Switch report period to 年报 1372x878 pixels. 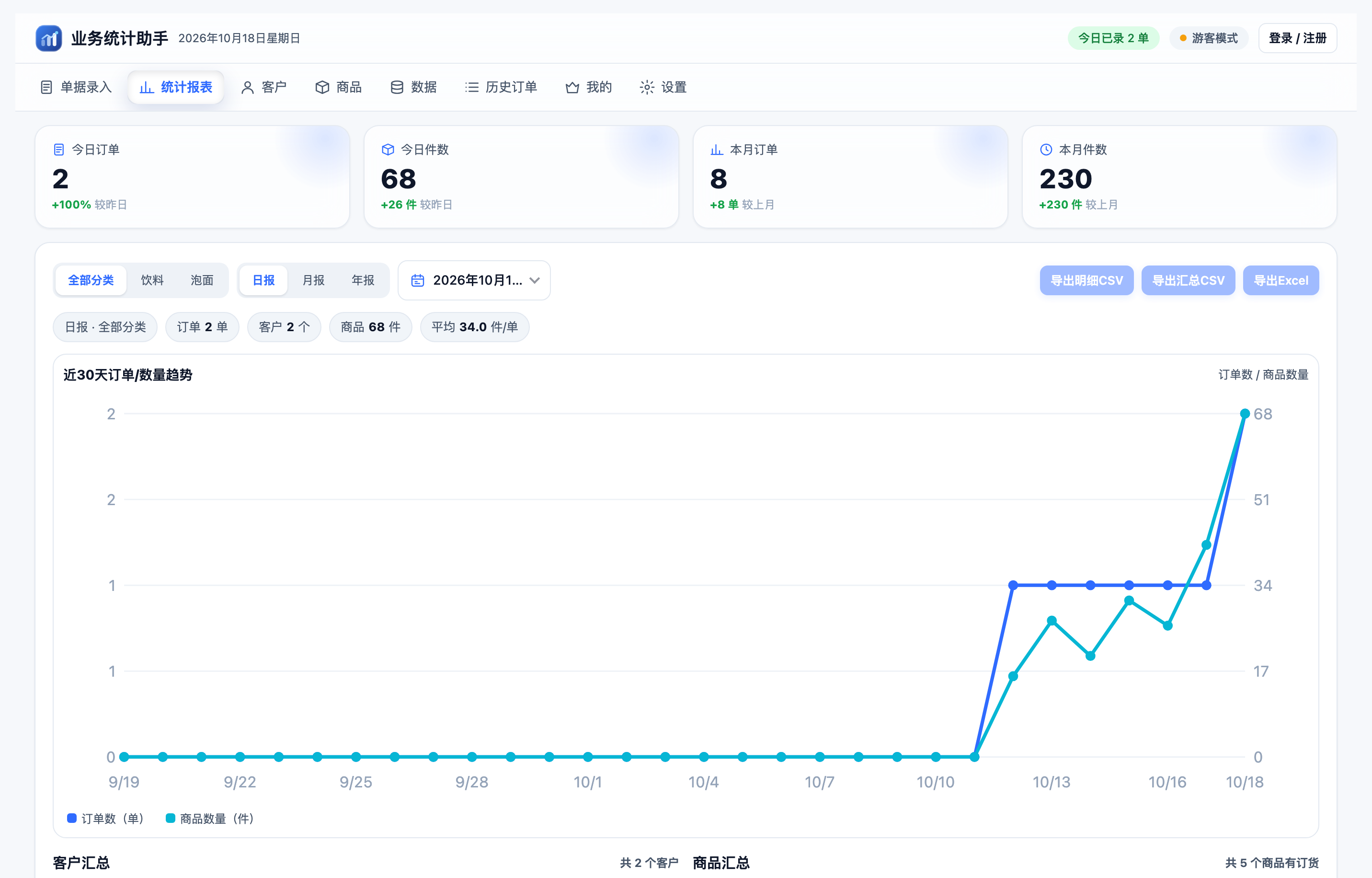tap(363, 280)
